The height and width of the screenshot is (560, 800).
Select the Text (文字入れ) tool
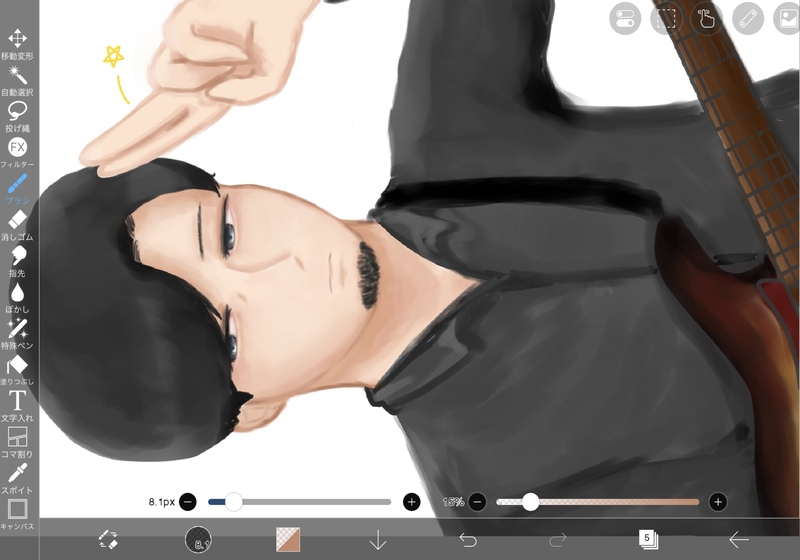(x=17, y=406)
